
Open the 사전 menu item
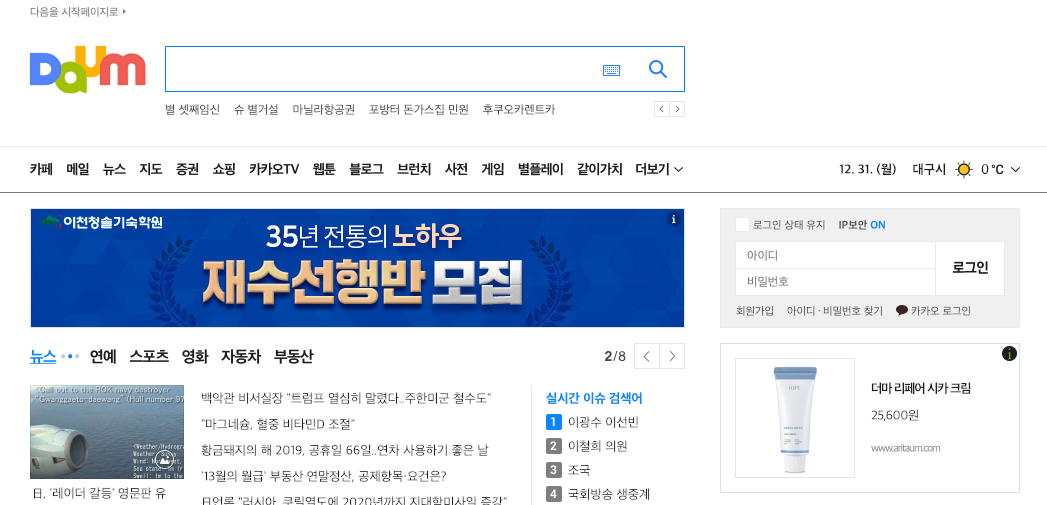point(457,170)
